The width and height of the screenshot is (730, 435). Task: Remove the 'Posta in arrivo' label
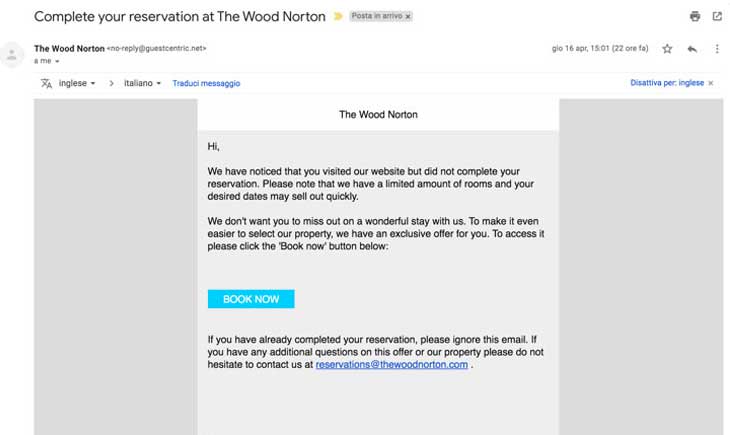408,17
